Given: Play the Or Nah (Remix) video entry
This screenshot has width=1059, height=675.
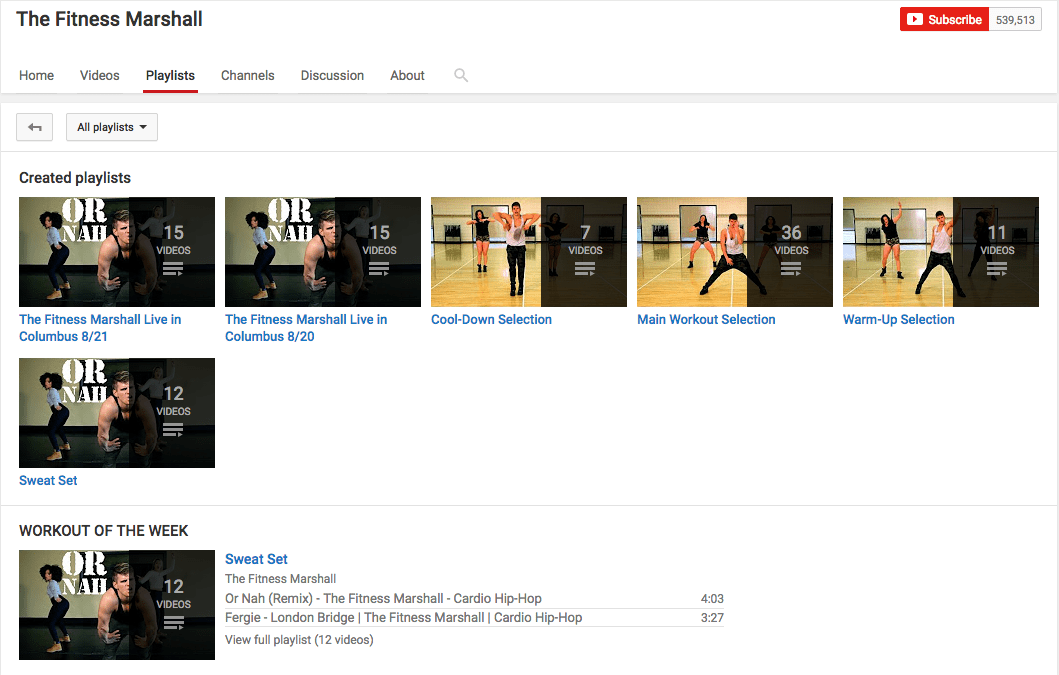Looking at the screenshot, I should point(383,598).
